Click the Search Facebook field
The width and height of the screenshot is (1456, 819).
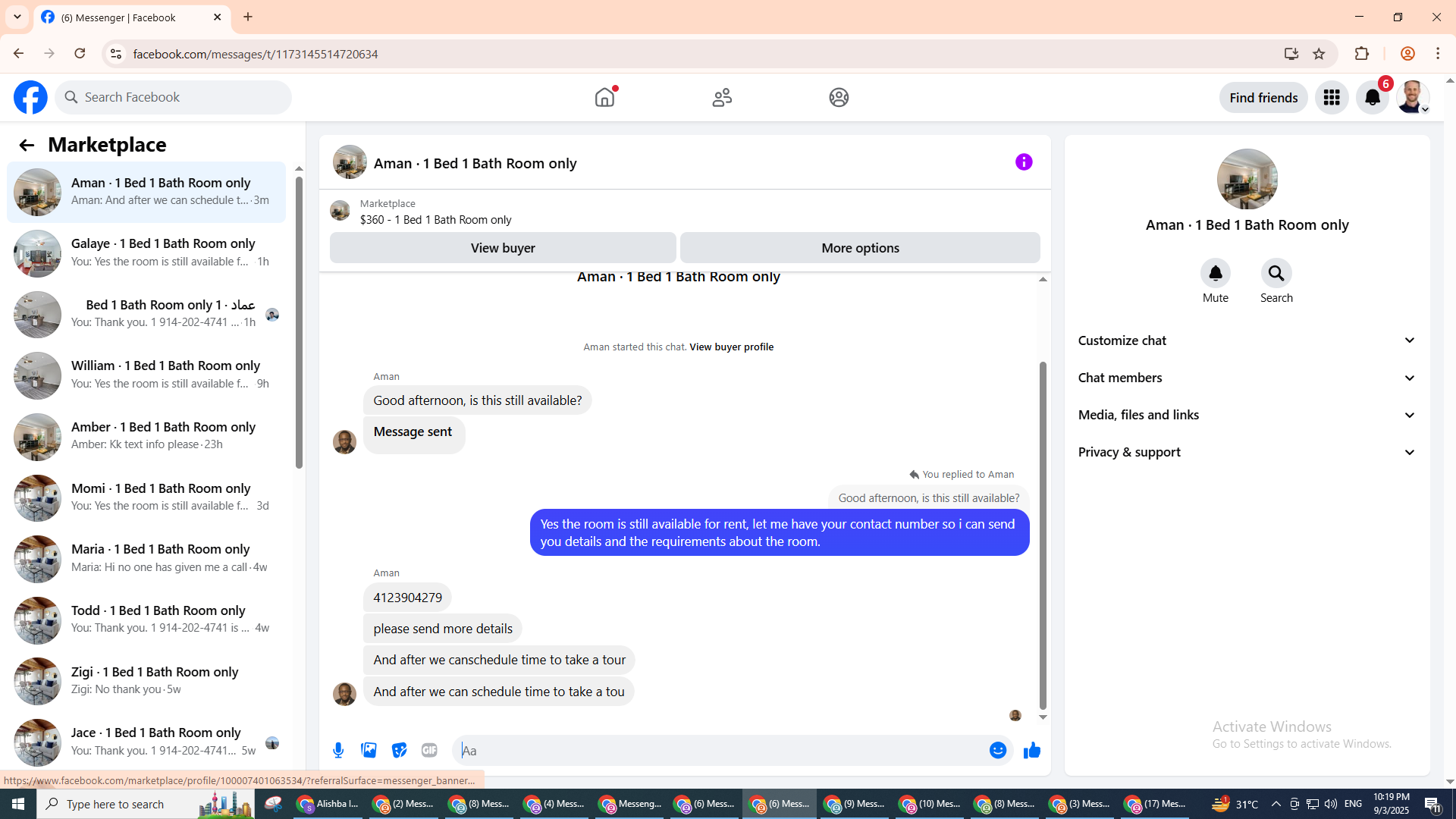(173, 97)
